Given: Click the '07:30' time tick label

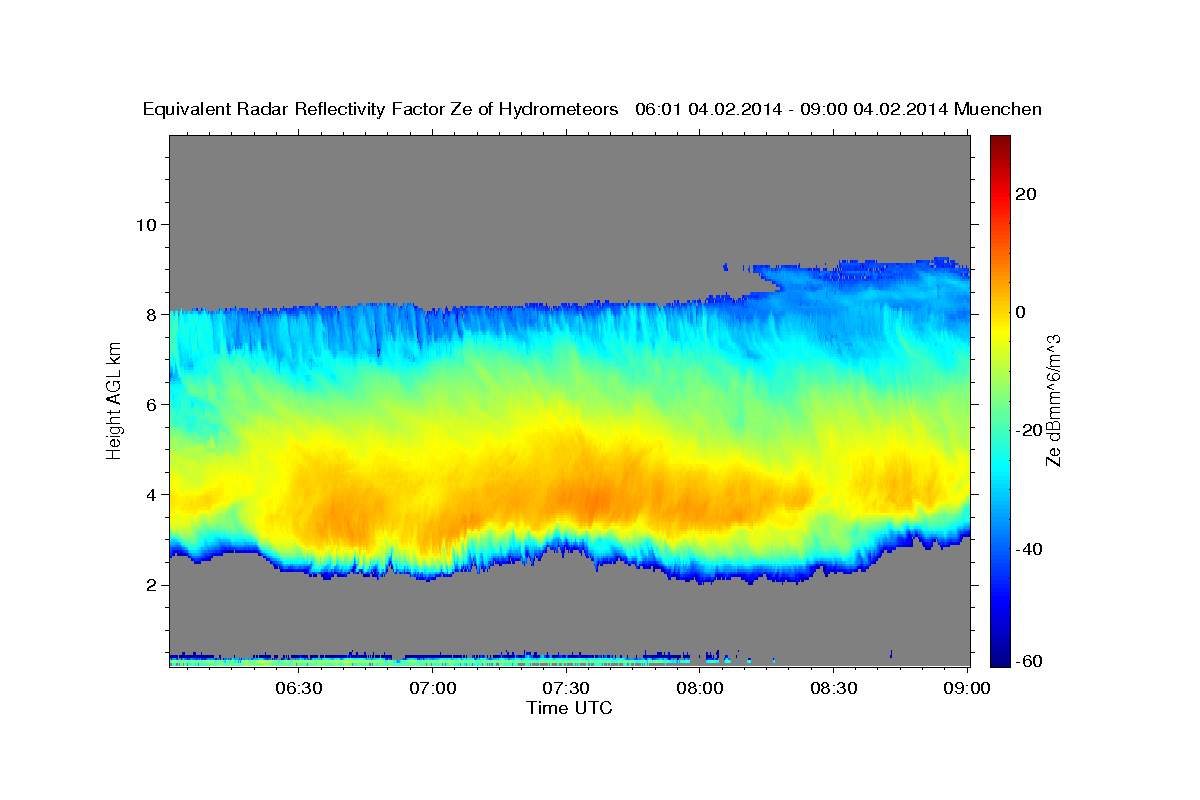Looking at the screenshot, I should coord(566,688).
